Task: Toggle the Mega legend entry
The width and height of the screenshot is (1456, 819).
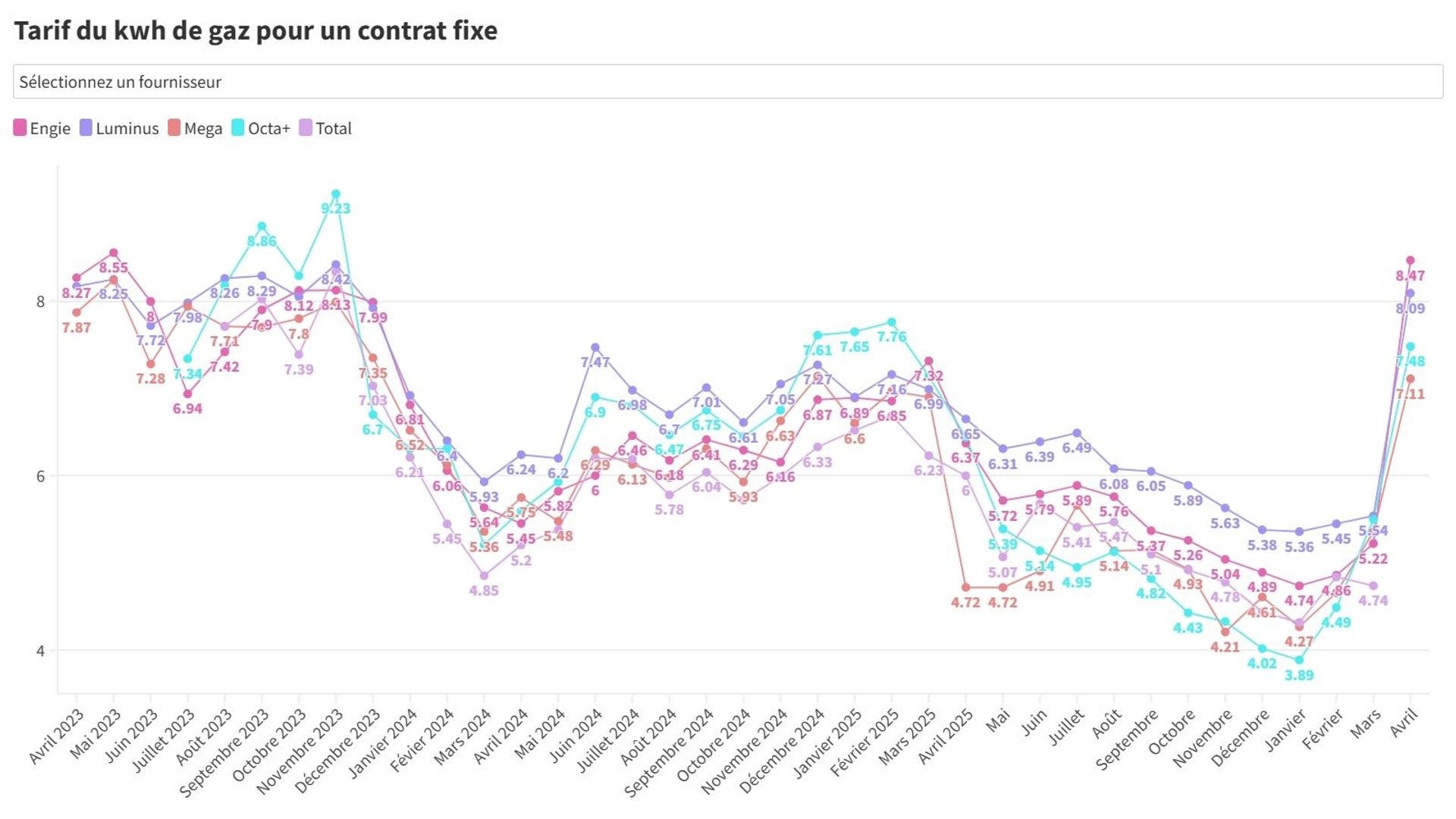Action: click(195, 128)
